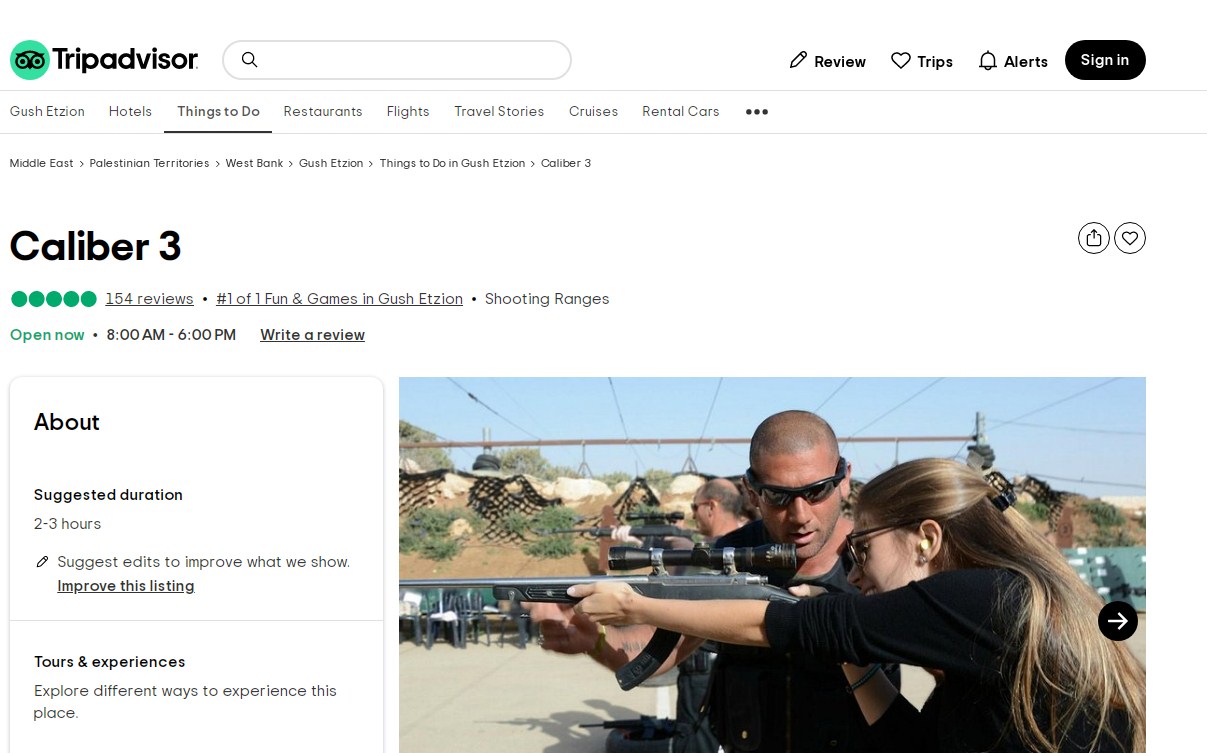Screen dimensions: 1207x753
Task: Open the shooting range main photo
Action: 700,560
